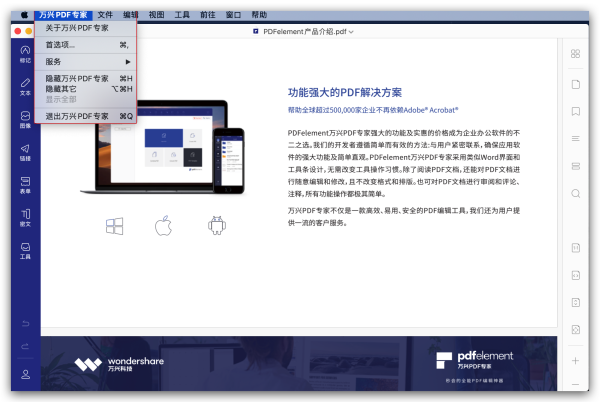
Task: Select the 图像 image tool
Action: pyautogui.click(x=25, y=120)
